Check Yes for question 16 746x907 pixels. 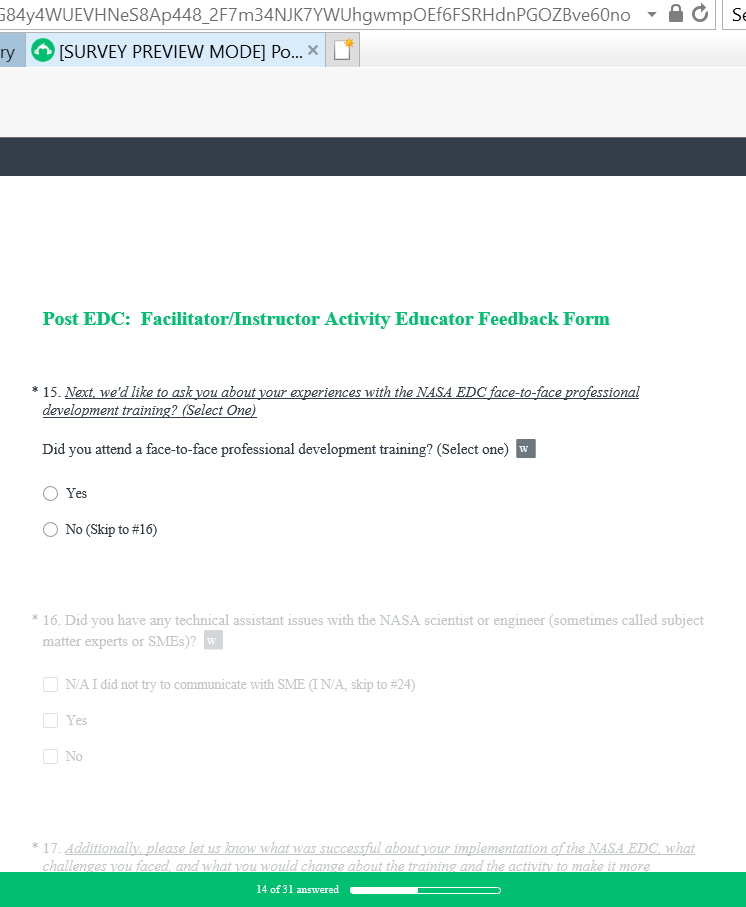[50, 720]
